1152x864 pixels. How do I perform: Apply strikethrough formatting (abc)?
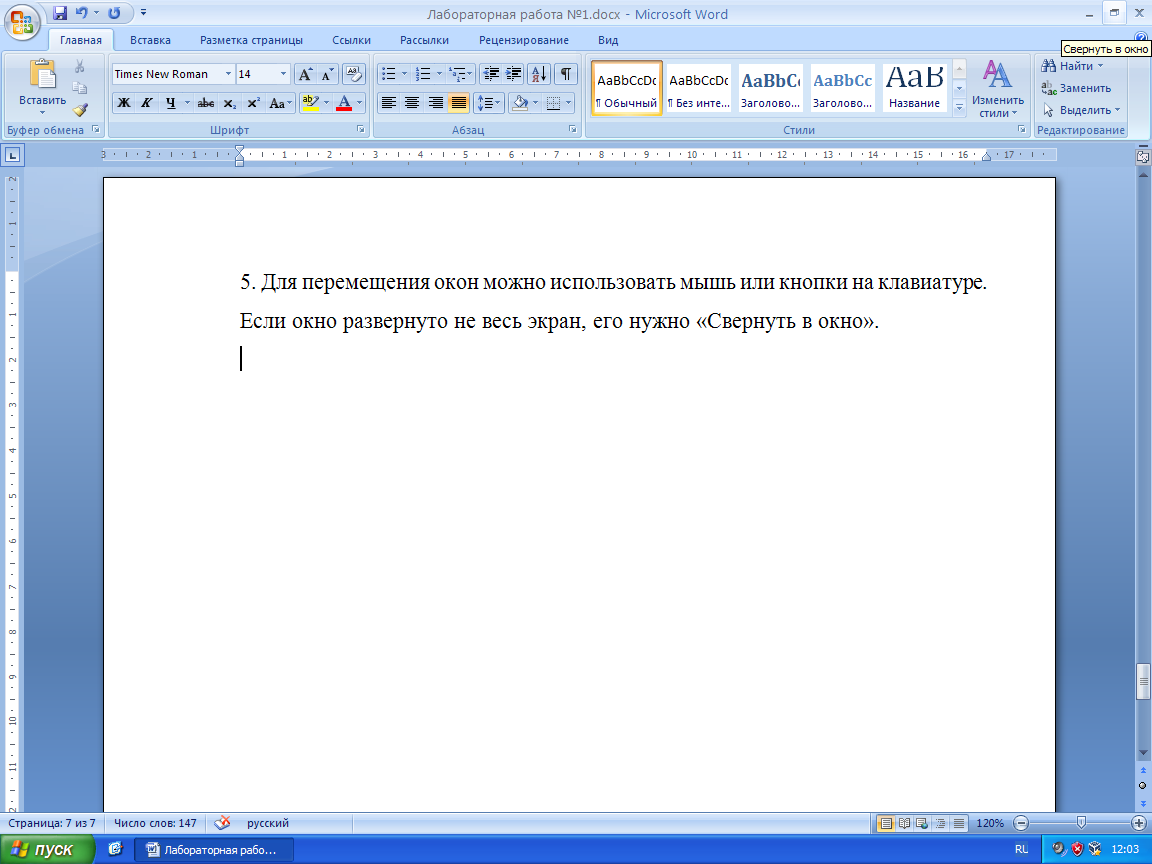(x=206, y=104)
